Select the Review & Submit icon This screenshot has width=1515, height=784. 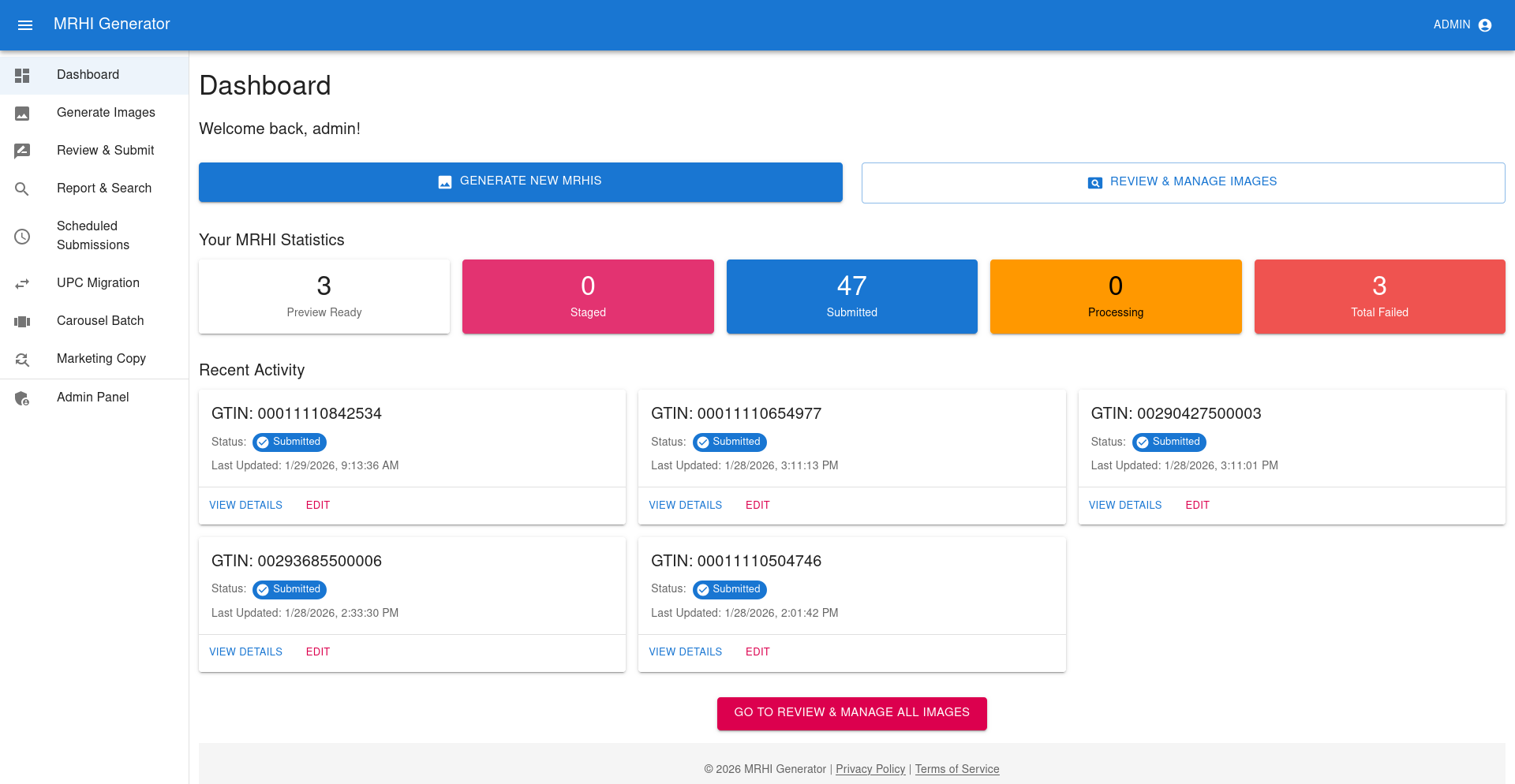point(22,151)
